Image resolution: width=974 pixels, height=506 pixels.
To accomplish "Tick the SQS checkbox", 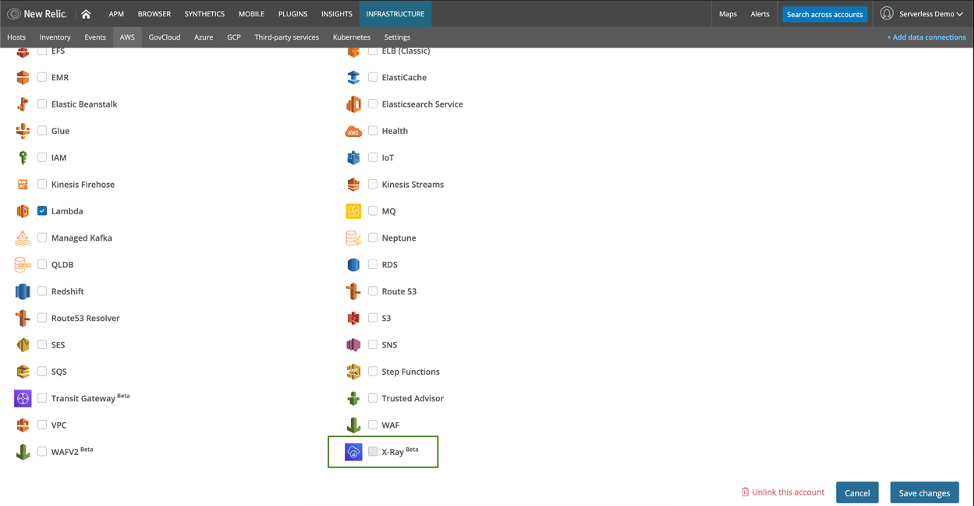I will click(x=42, y=371).
